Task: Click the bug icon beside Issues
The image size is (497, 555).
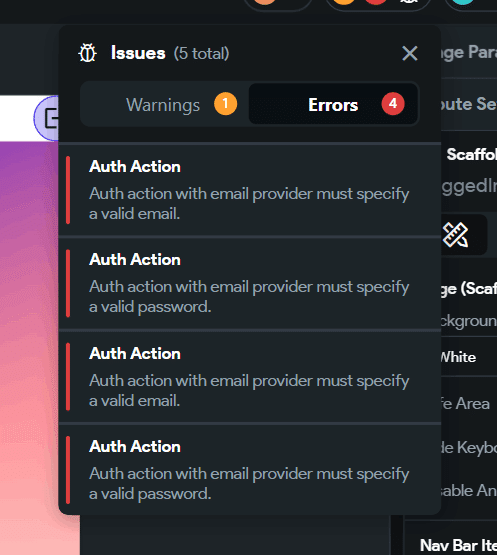Action: tap(87, 53)
